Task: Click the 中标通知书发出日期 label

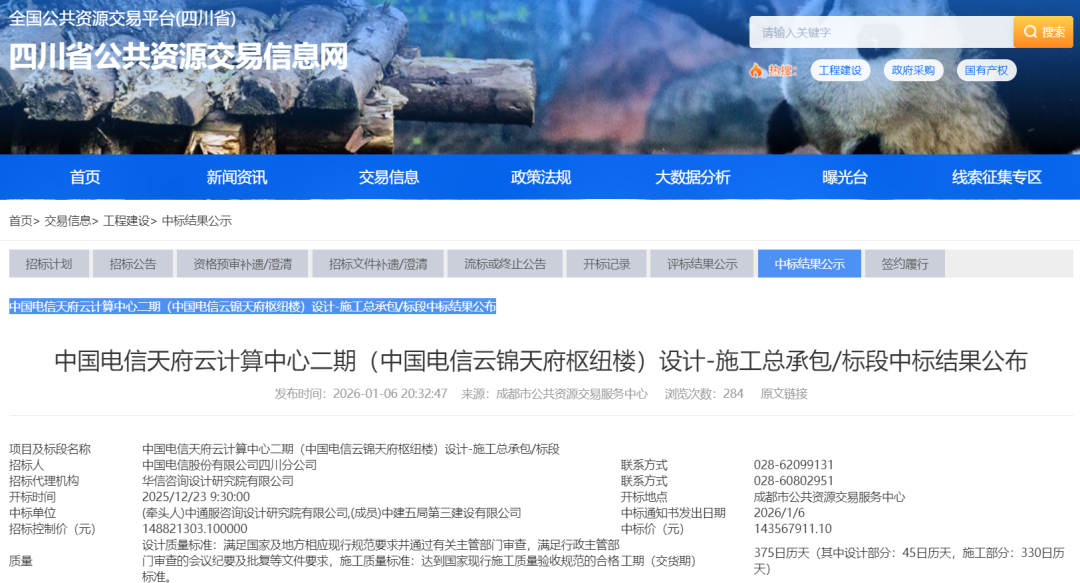Action: click(673, 513)
